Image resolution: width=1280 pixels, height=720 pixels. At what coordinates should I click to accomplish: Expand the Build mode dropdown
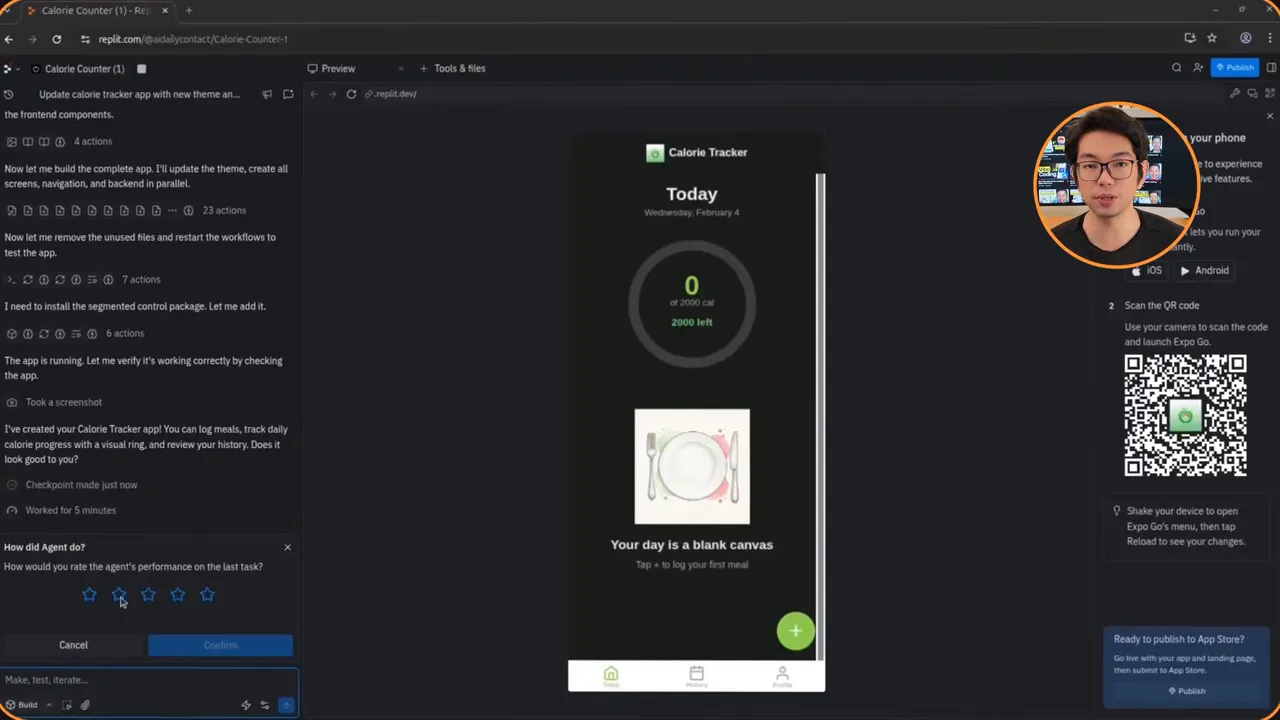pyautogui.click(x=48, y=704)
